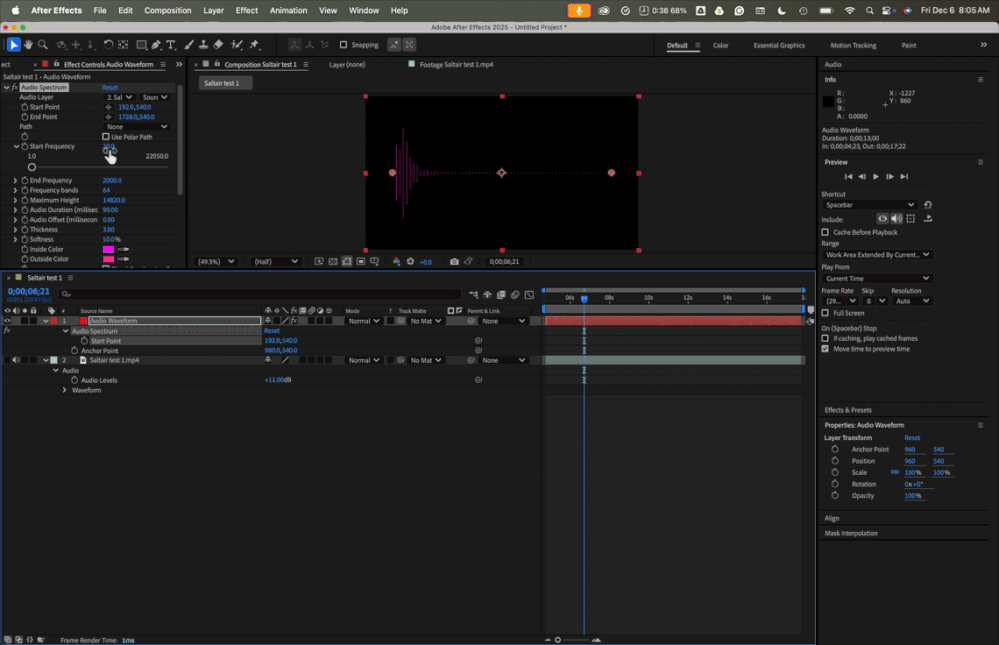
Task: Mute audio of Saltair test 1.mp4 layer
Action: point(16,360)
